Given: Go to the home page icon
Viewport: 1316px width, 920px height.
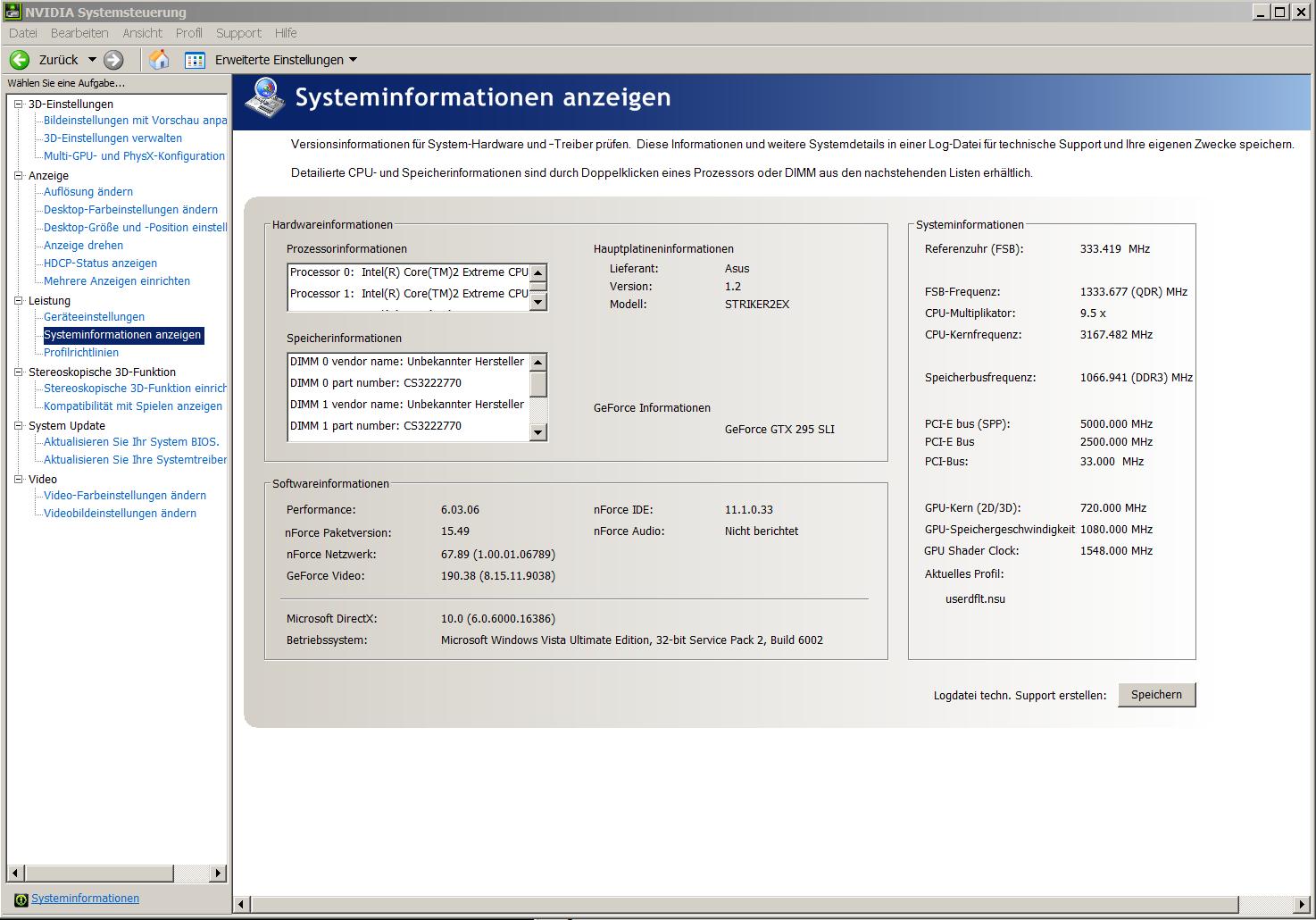Looking at the screenshot, I should (159, 60).
